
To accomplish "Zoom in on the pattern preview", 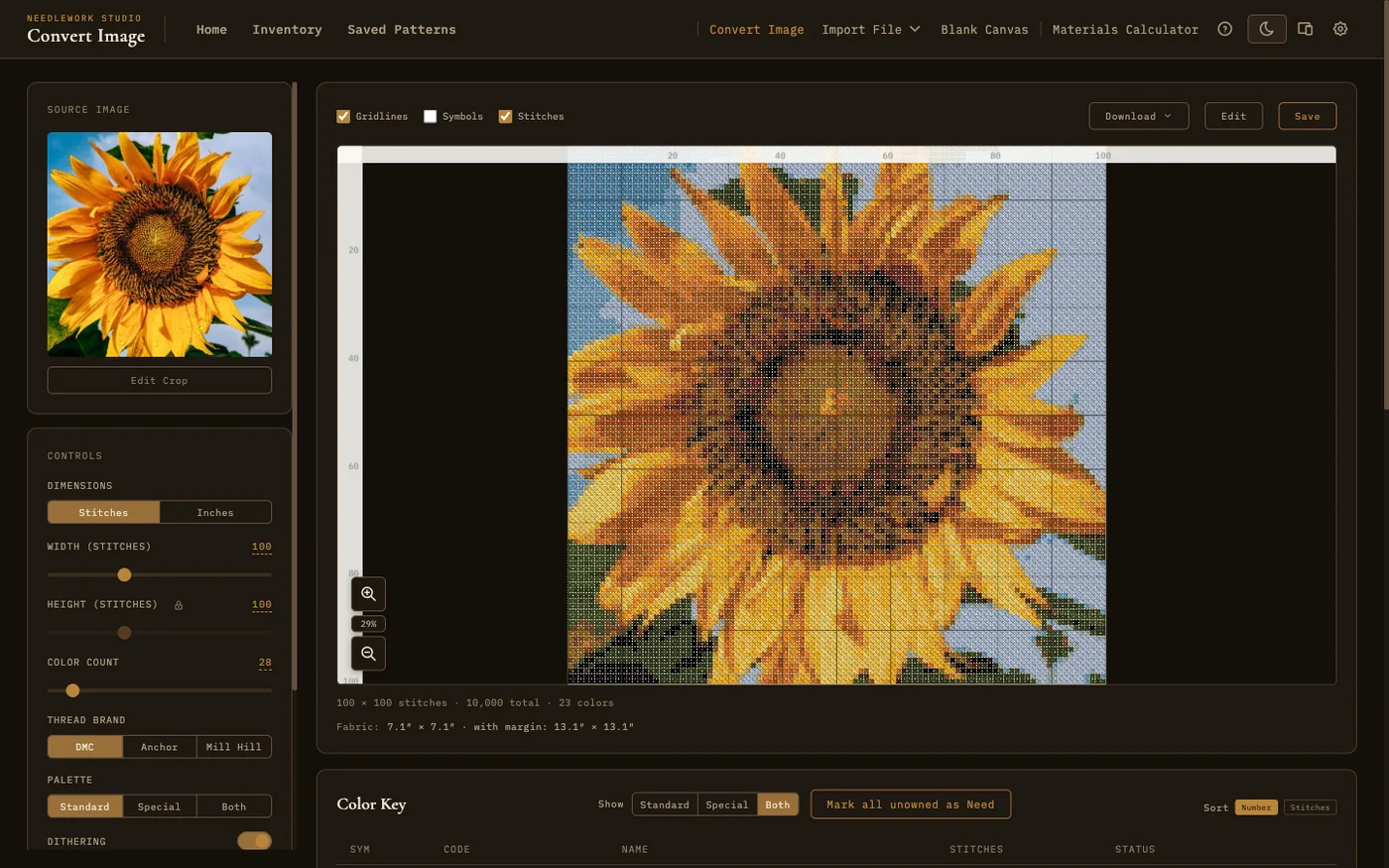I will [x=368, y=593].
